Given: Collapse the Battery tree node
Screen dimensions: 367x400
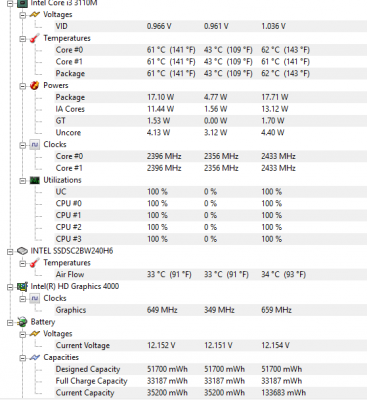Looking at the screenshot, I should click(x=10, y=322).
